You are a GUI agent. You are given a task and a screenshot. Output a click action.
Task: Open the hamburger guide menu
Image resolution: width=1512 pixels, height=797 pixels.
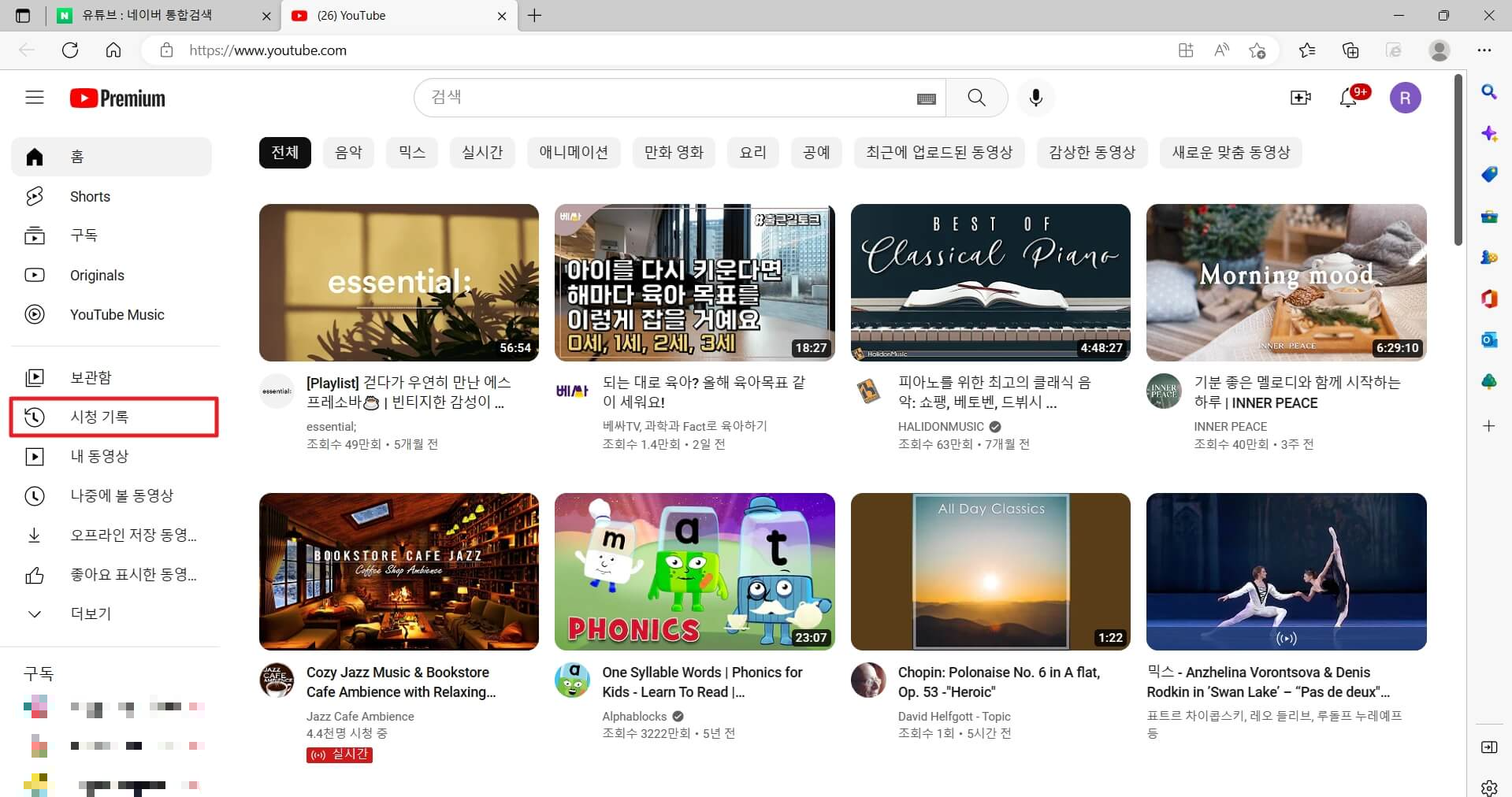[34, 97]
